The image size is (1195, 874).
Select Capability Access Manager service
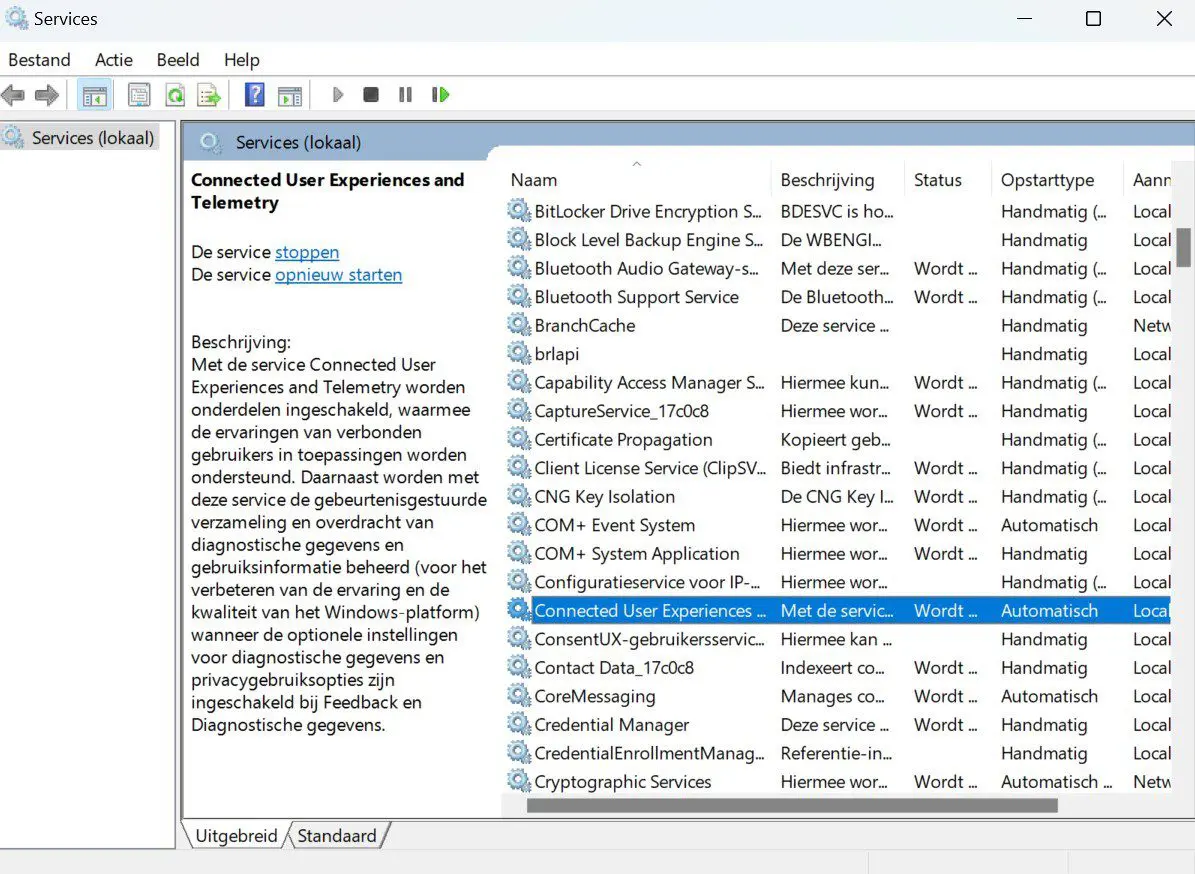pos(838,383)
